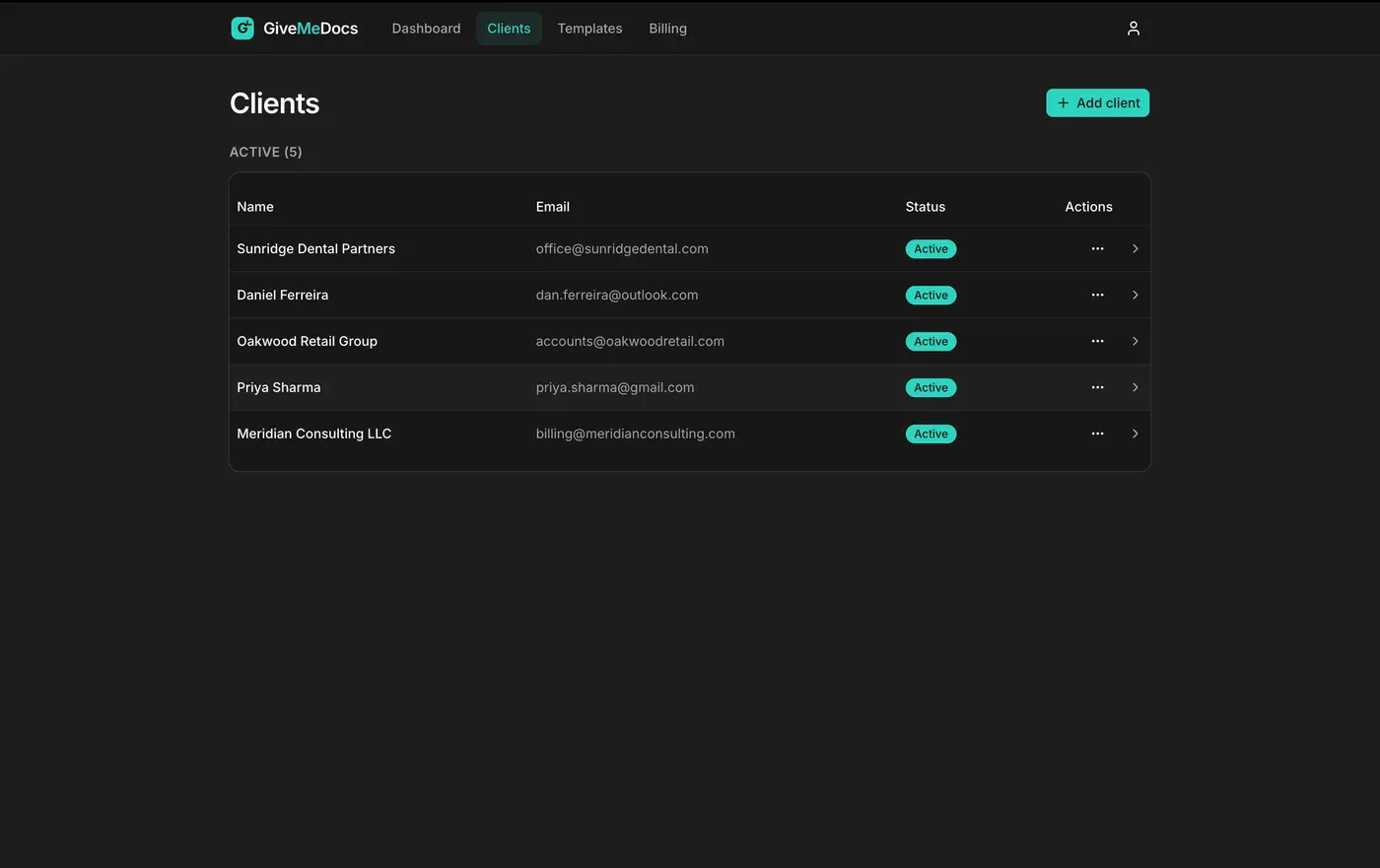Click Active badge for Priya Sharma
This screenshot has height=868, width=1380.
(931, 388)
